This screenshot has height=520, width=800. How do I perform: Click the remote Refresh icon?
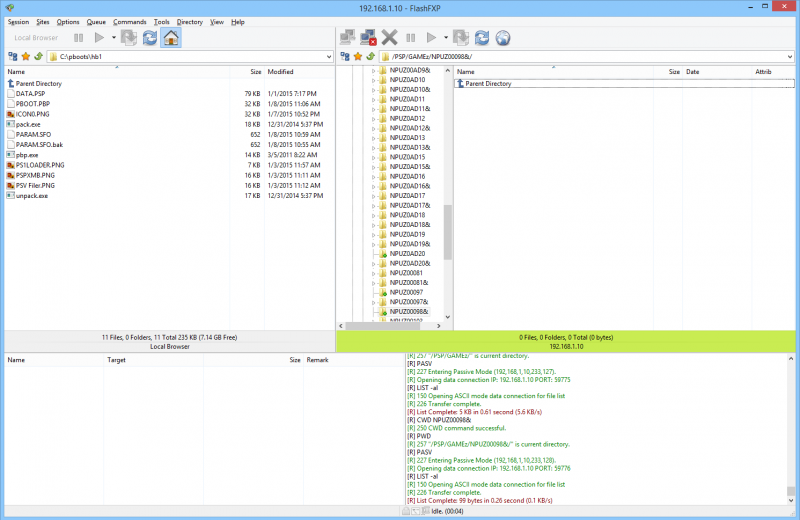tap(481, 38)
